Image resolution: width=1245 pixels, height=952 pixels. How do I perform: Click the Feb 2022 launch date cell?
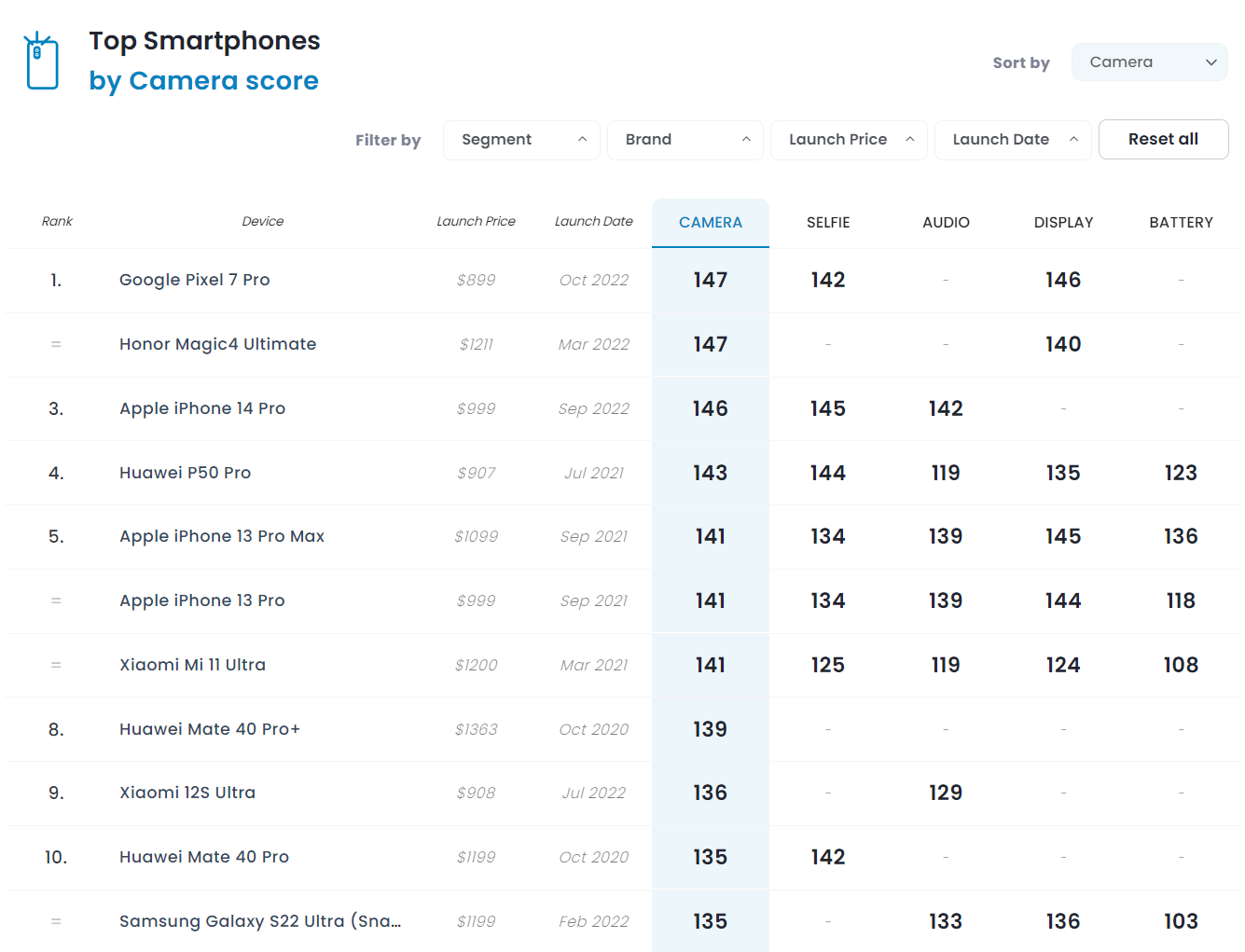(593, 921)
